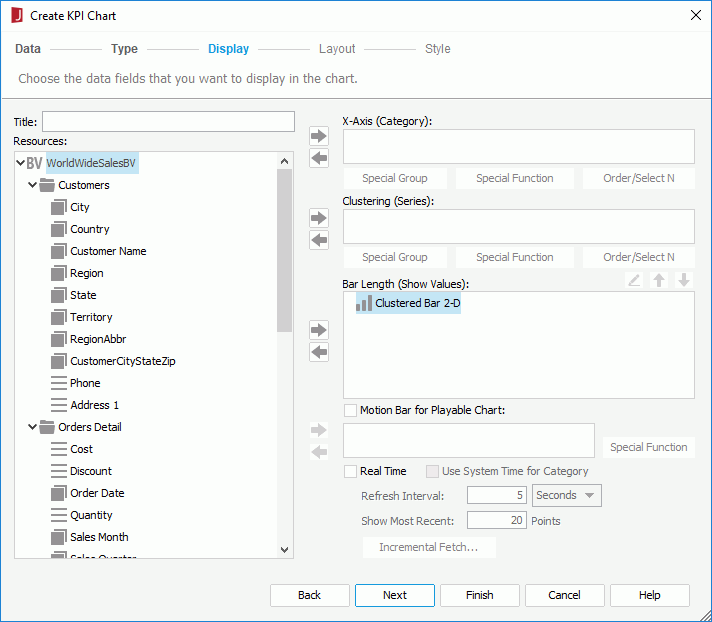
Task: Click the Clustered Bar 2-D chart icon
Action: pos(364,303)
